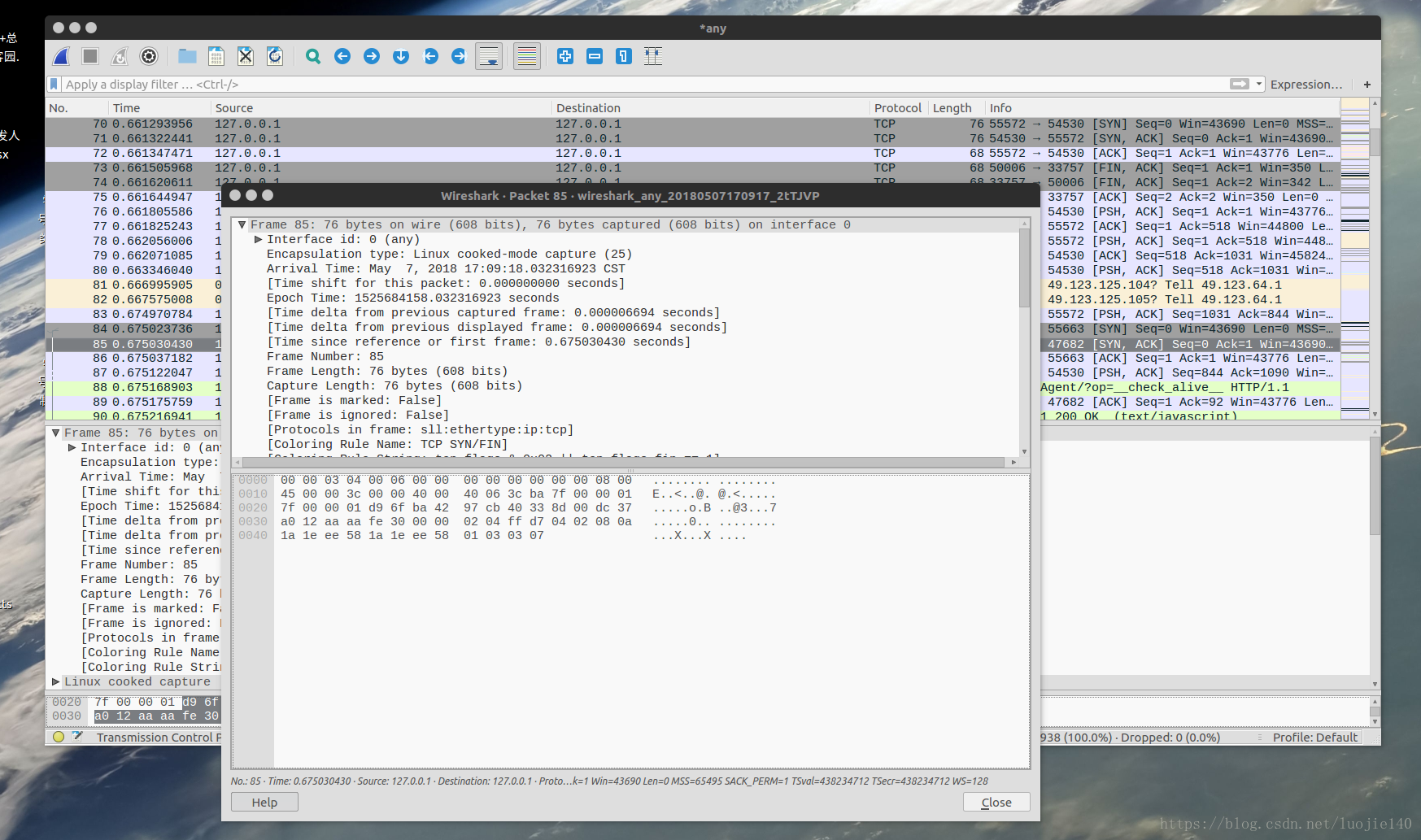Sort packet list by Source column

[x=381, y=107]
